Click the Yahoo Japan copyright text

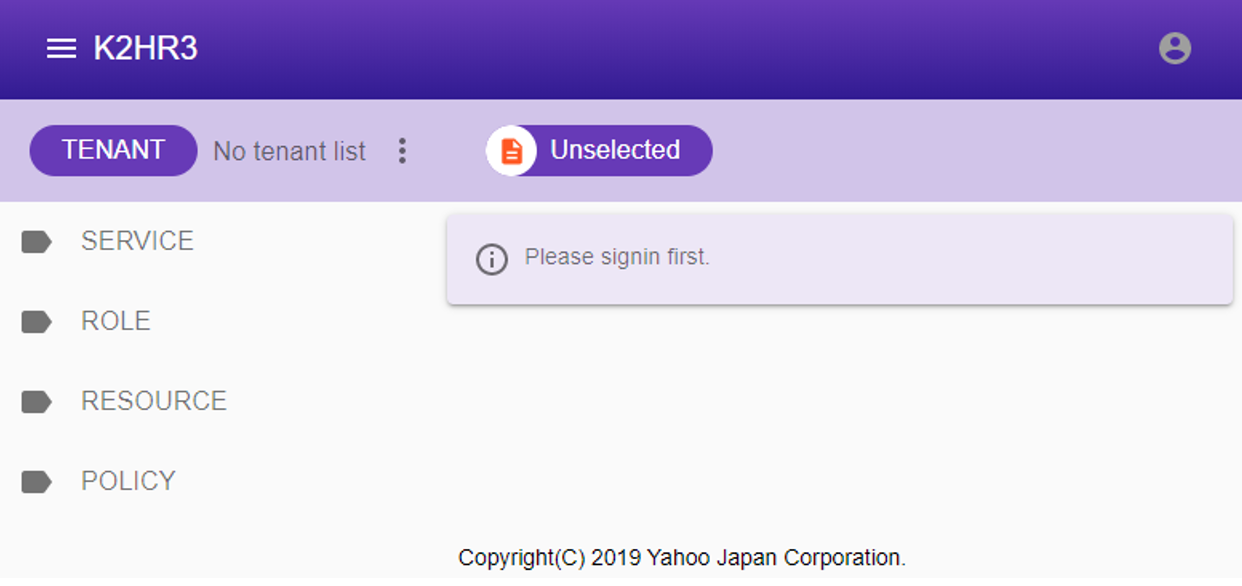[682, 558]
